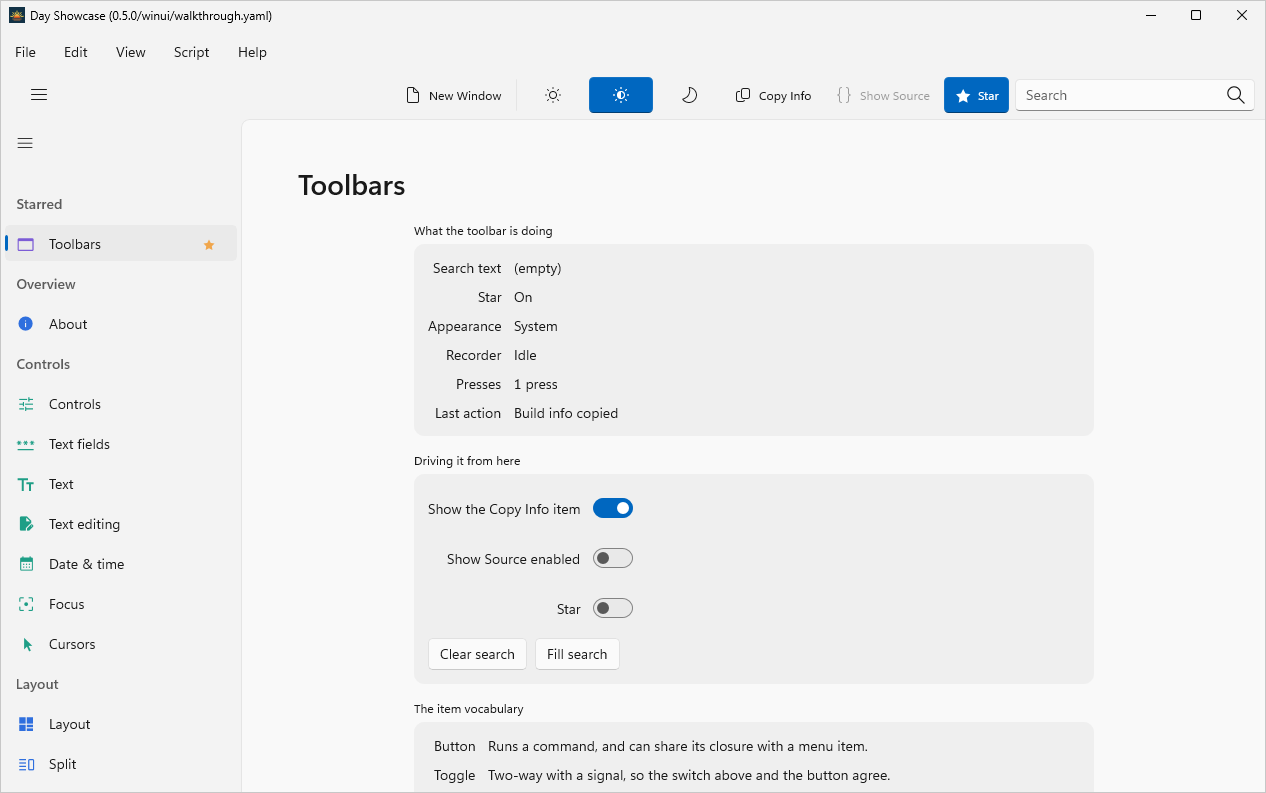Click the Text fields dotted icon

(26, 444)
